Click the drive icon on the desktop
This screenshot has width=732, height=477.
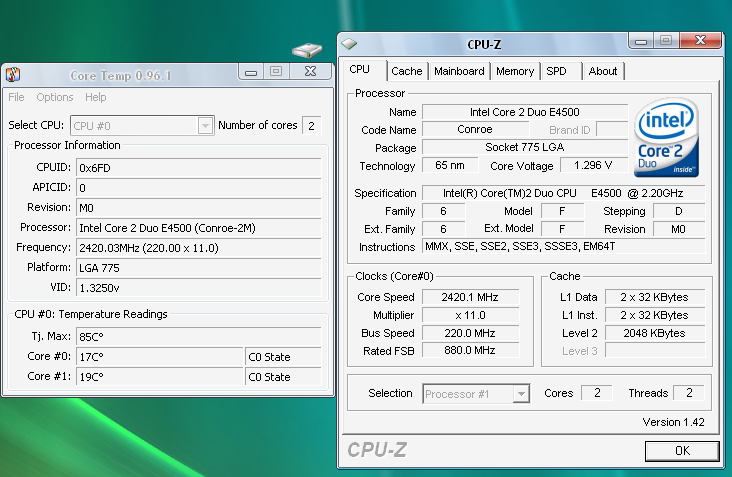pyautogui.click(x=307, y=50)
